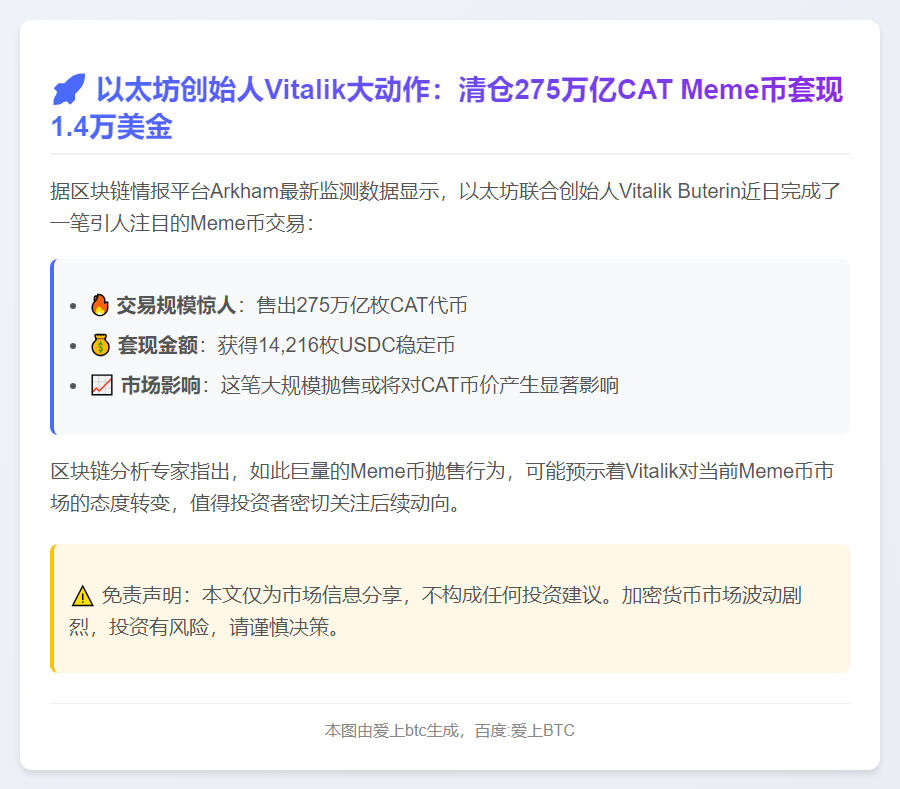900x789 pixels.
Task: Click the bold label 交易规模惊人
Action: [x=176, y=305]
